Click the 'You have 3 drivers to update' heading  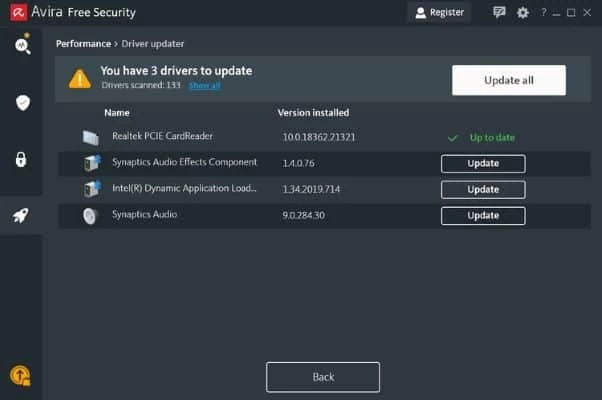point(176,71)
